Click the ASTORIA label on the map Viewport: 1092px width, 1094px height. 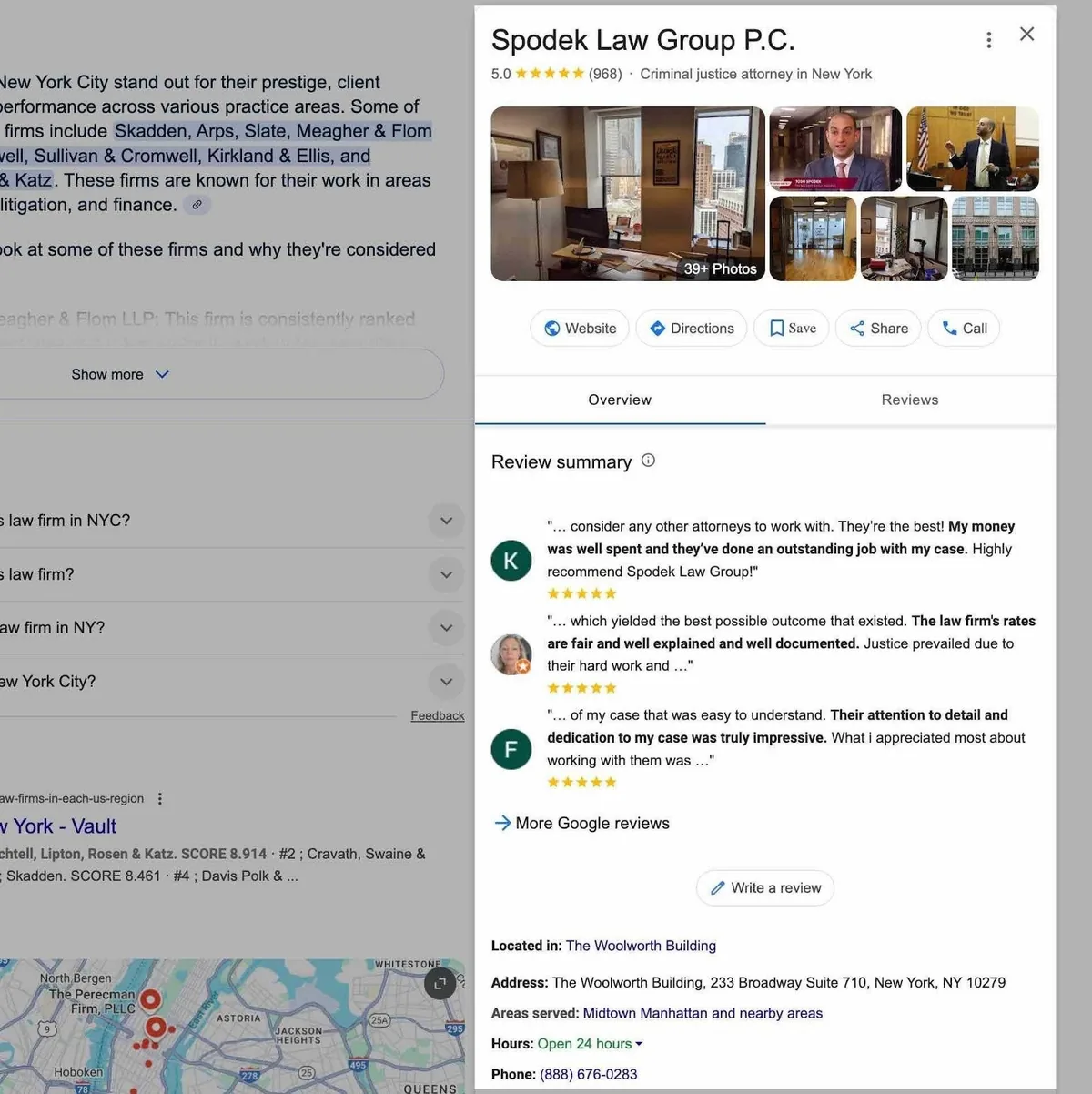tap(238, 1018)
